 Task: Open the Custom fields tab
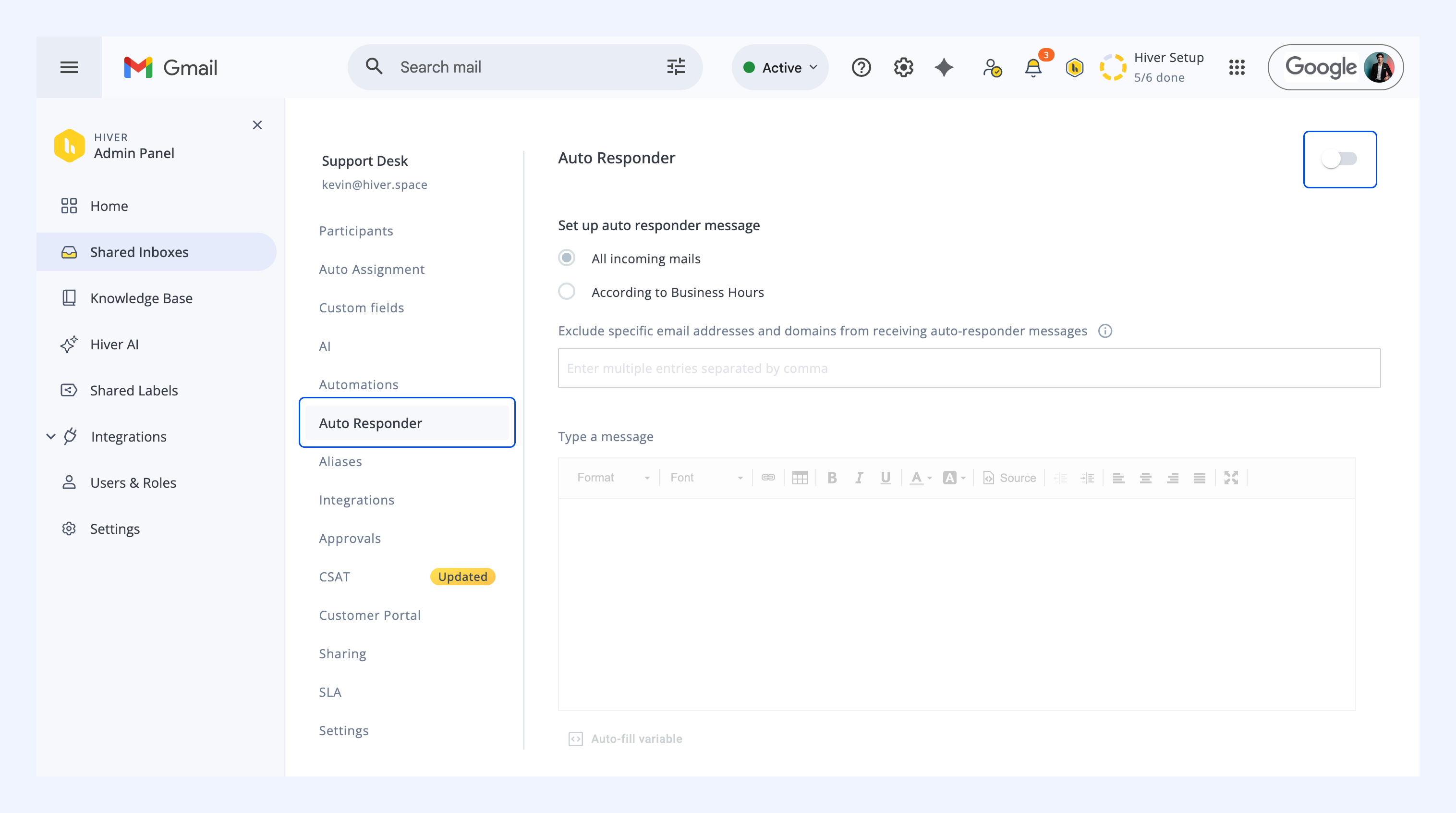[362, 308]
